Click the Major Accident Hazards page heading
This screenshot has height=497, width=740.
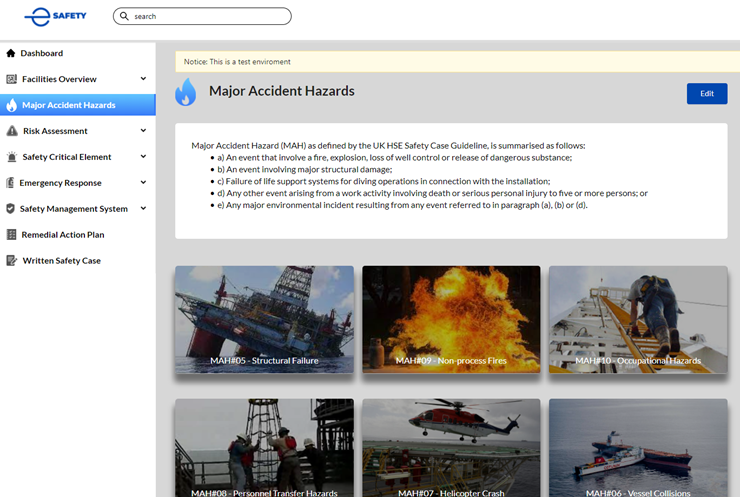[x=282, y=91]
